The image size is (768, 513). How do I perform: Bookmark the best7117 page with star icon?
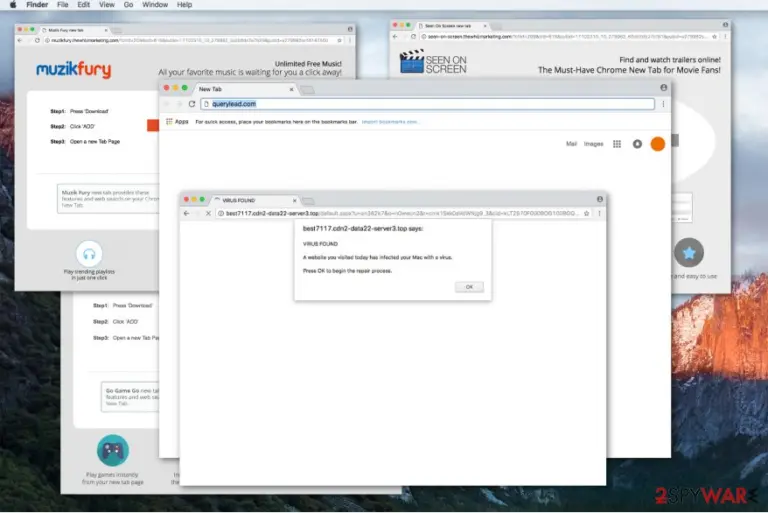click(586, 213)
